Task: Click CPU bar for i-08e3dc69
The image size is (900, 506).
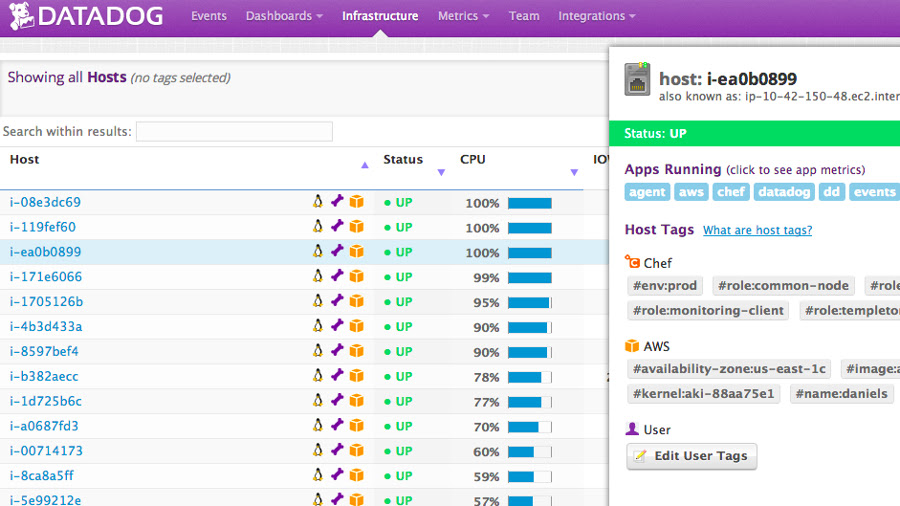Action: pos(530,203)
